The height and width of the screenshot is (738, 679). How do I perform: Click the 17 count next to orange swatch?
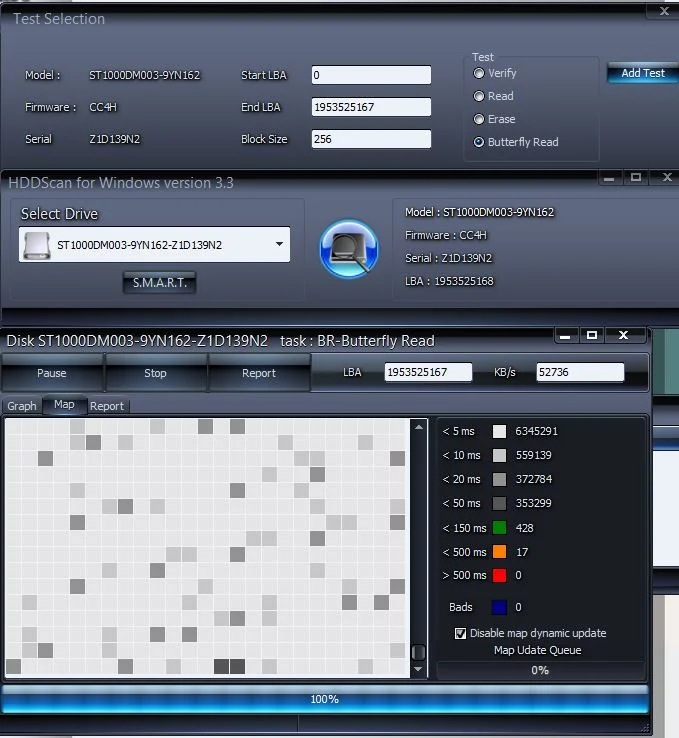tap(522, 552)
